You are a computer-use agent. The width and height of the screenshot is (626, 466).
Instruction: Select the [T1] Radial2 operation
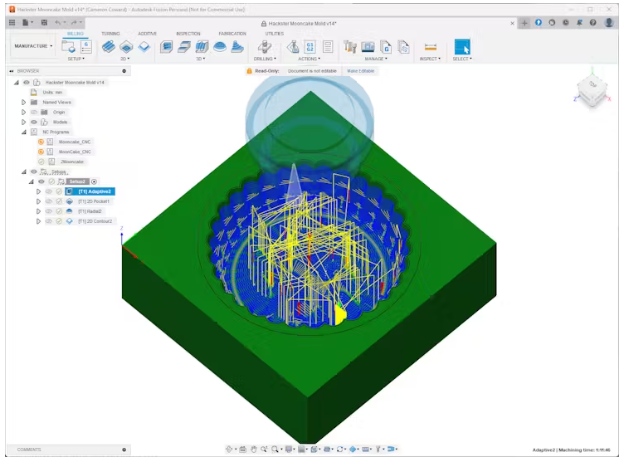point(89,211)
